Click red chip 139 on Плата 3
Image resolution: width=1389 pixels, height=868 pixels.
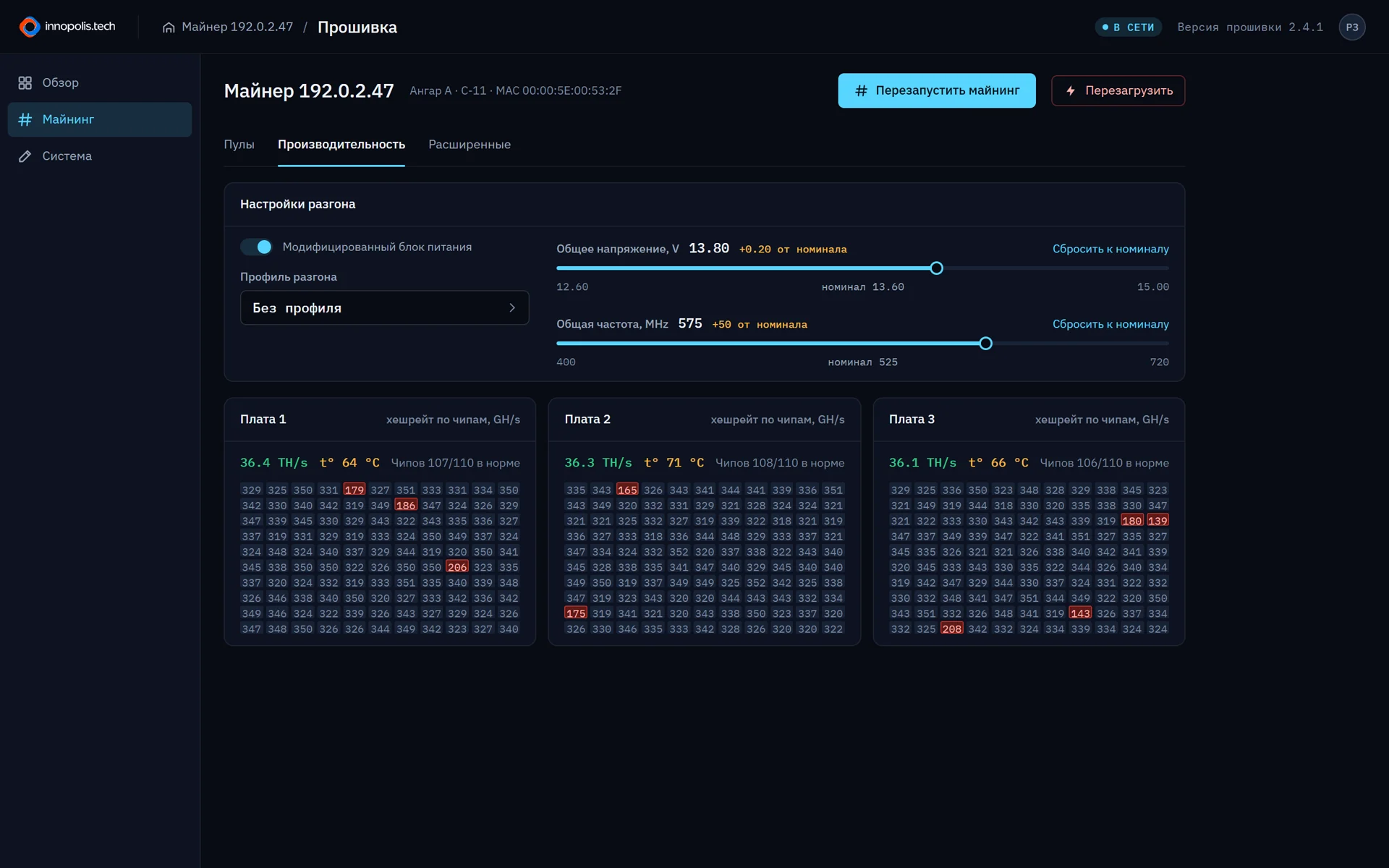1157,521
